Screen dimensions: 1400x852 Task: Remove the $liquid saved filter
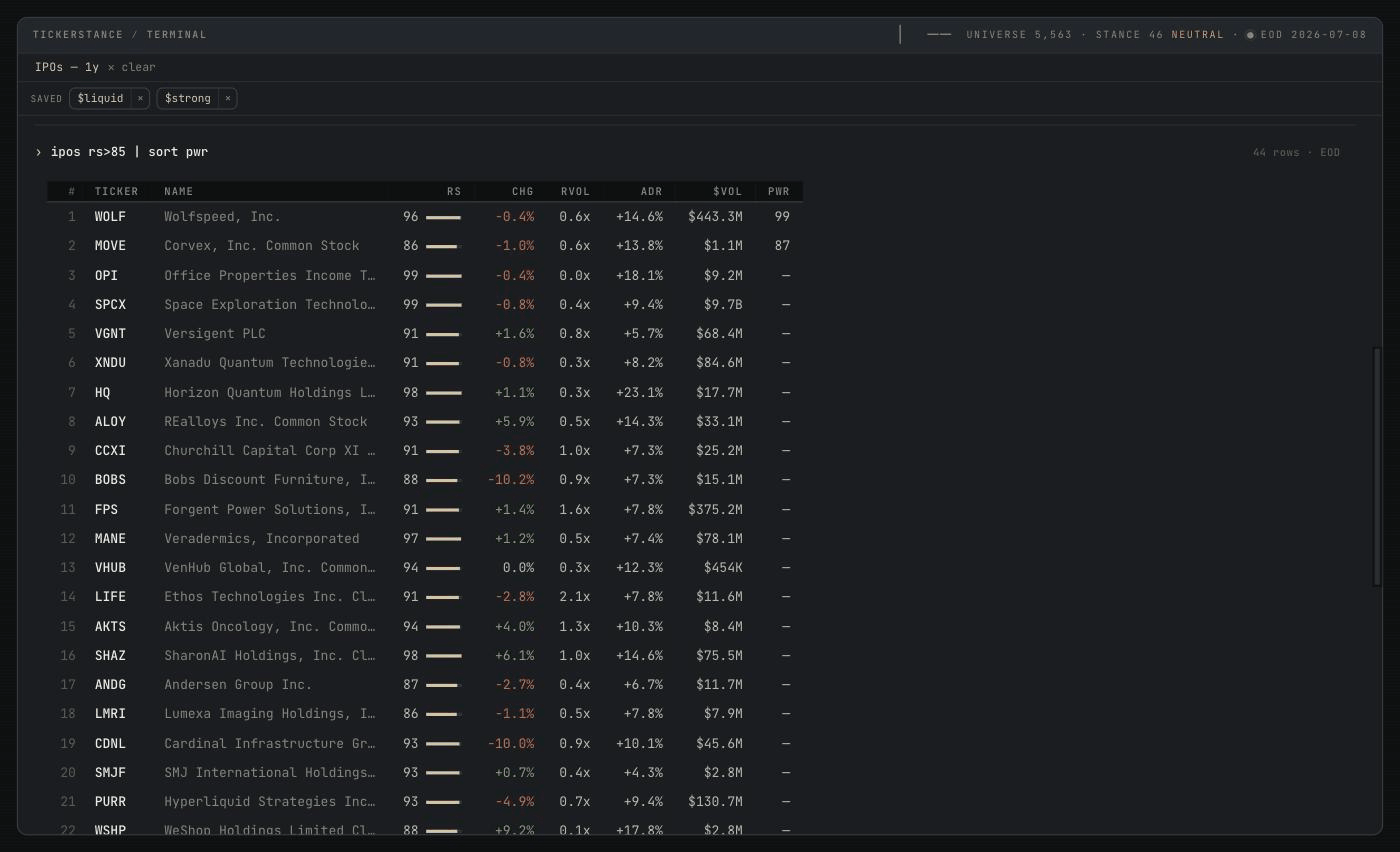140,98
